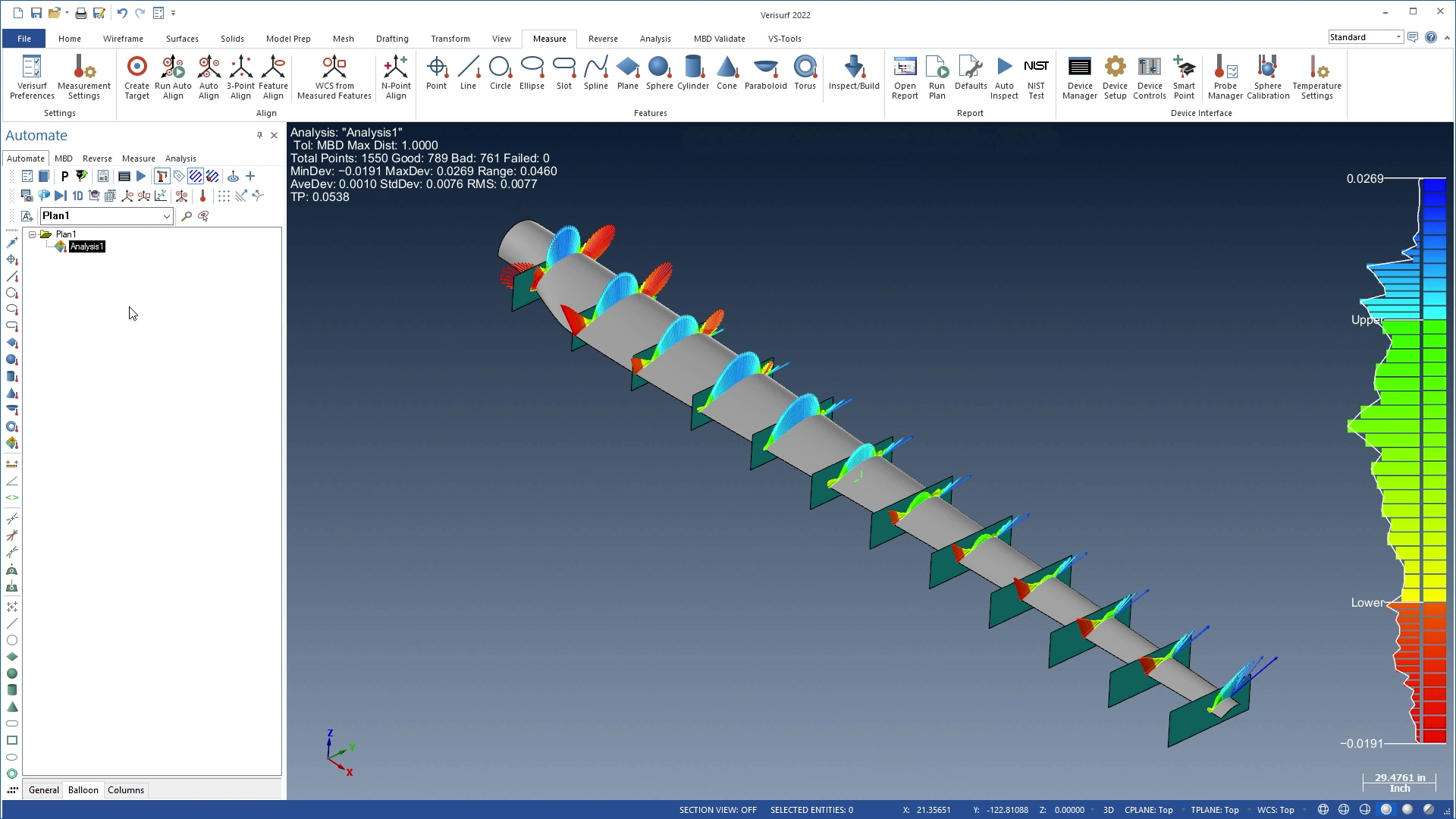Click the Auto Align button

(209, 77)
